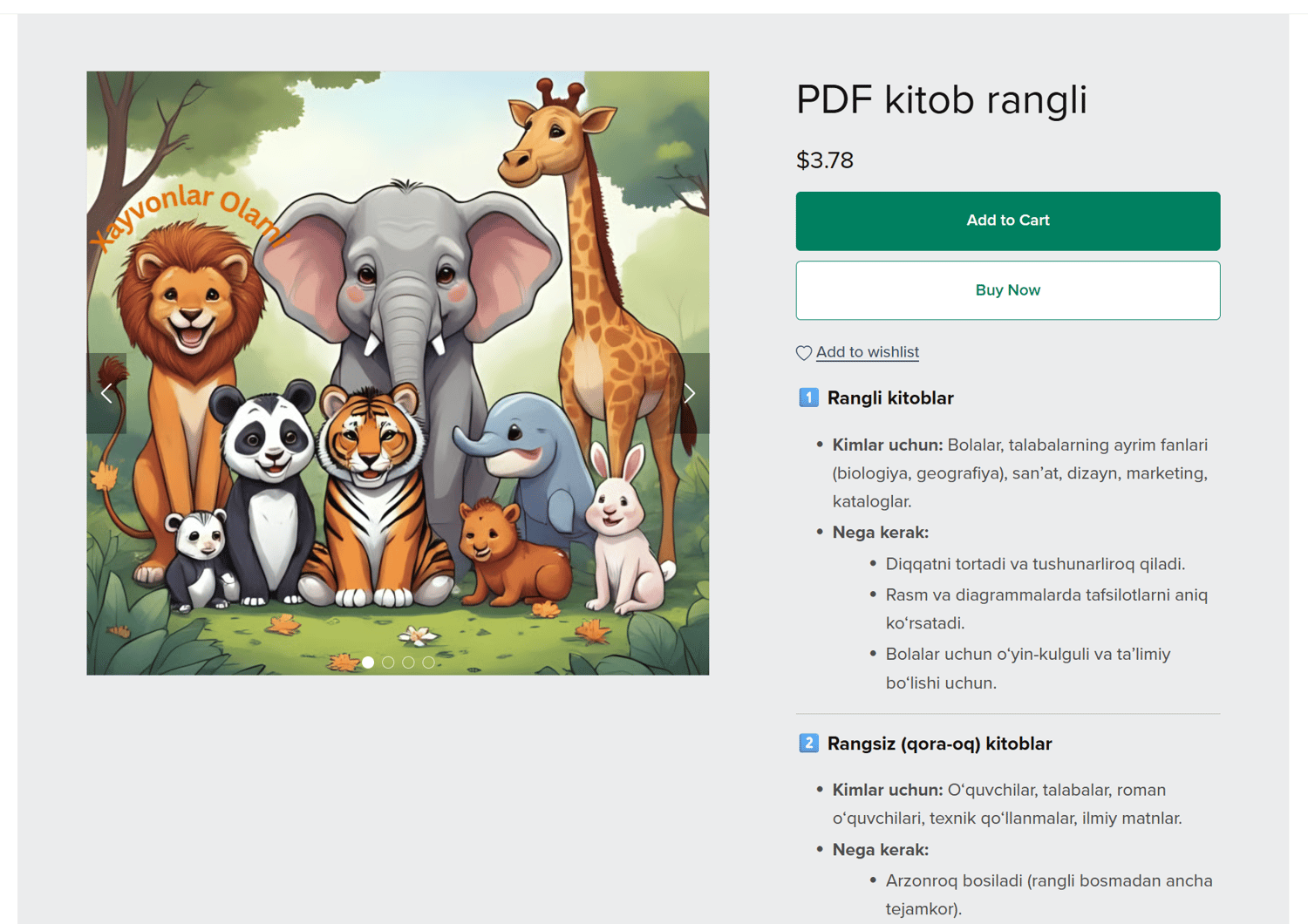Click the blue number 2 badge icon

808,744
